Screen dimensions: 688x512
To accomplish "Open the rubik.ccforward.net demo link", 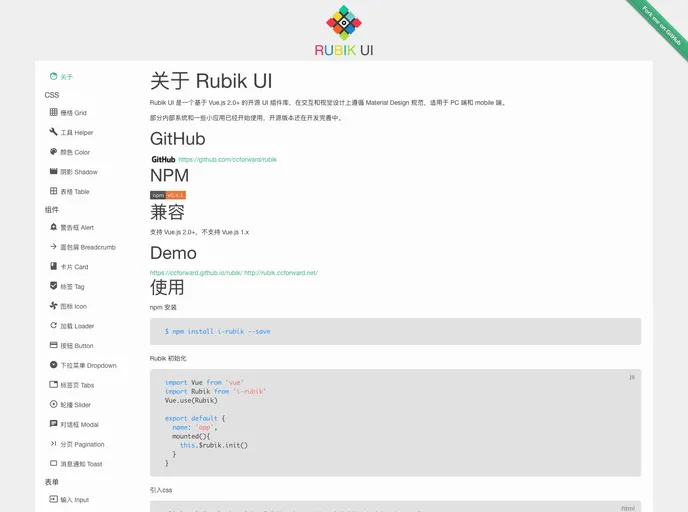I will pyautogui.click(x=281, y=273).
